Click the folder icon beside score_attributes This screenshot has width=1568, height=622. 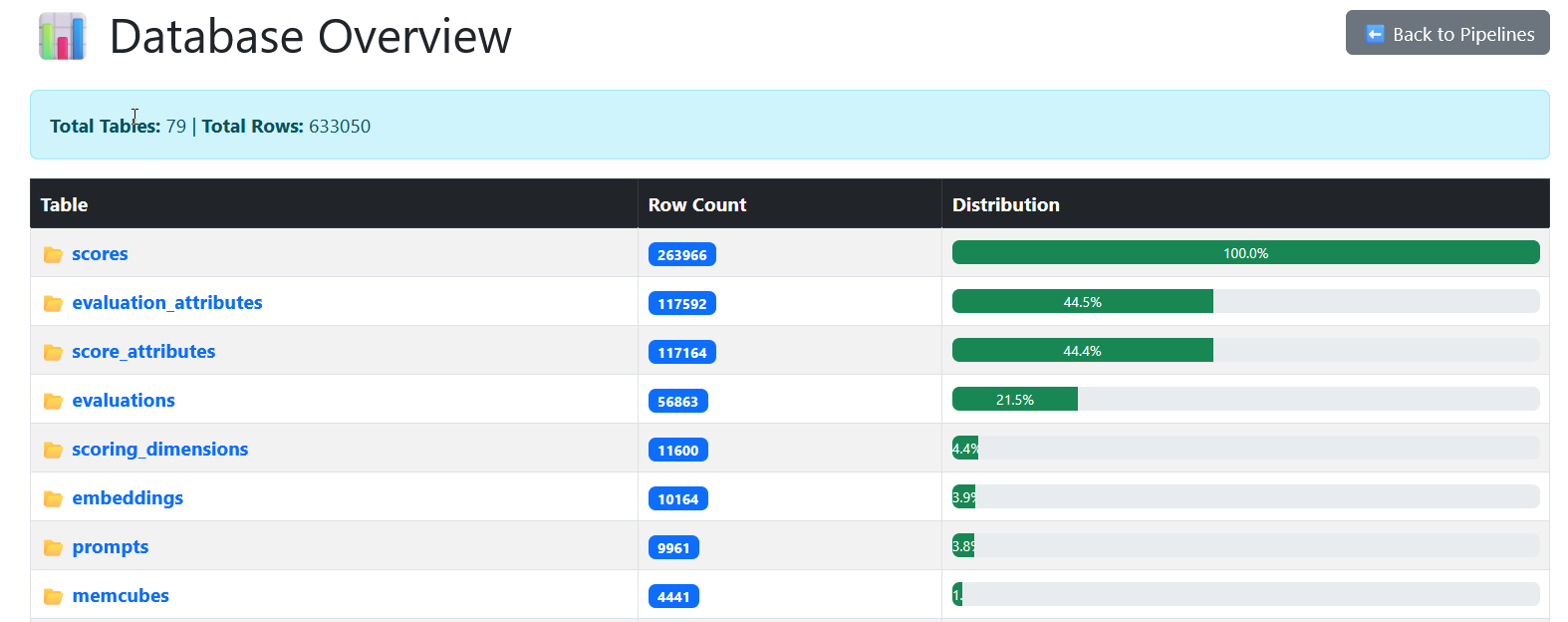coord(53,353)
